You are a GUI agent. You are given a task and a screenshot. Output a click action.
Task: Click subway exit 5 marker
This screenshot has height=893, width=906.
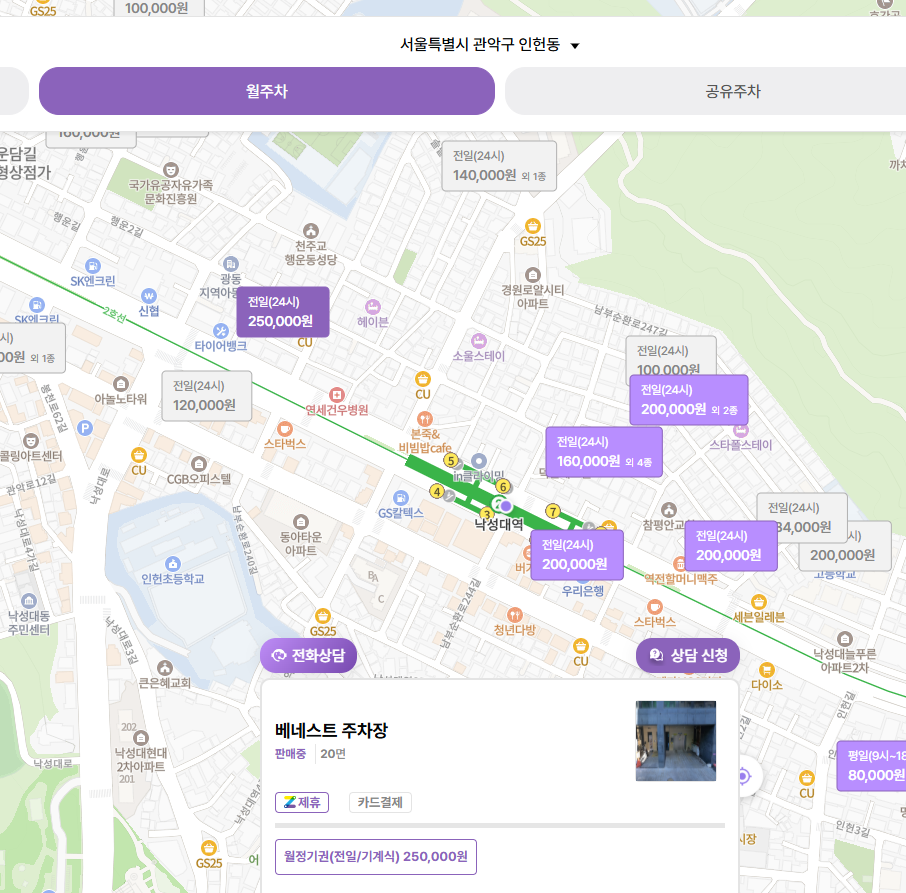tap(451, 460)
